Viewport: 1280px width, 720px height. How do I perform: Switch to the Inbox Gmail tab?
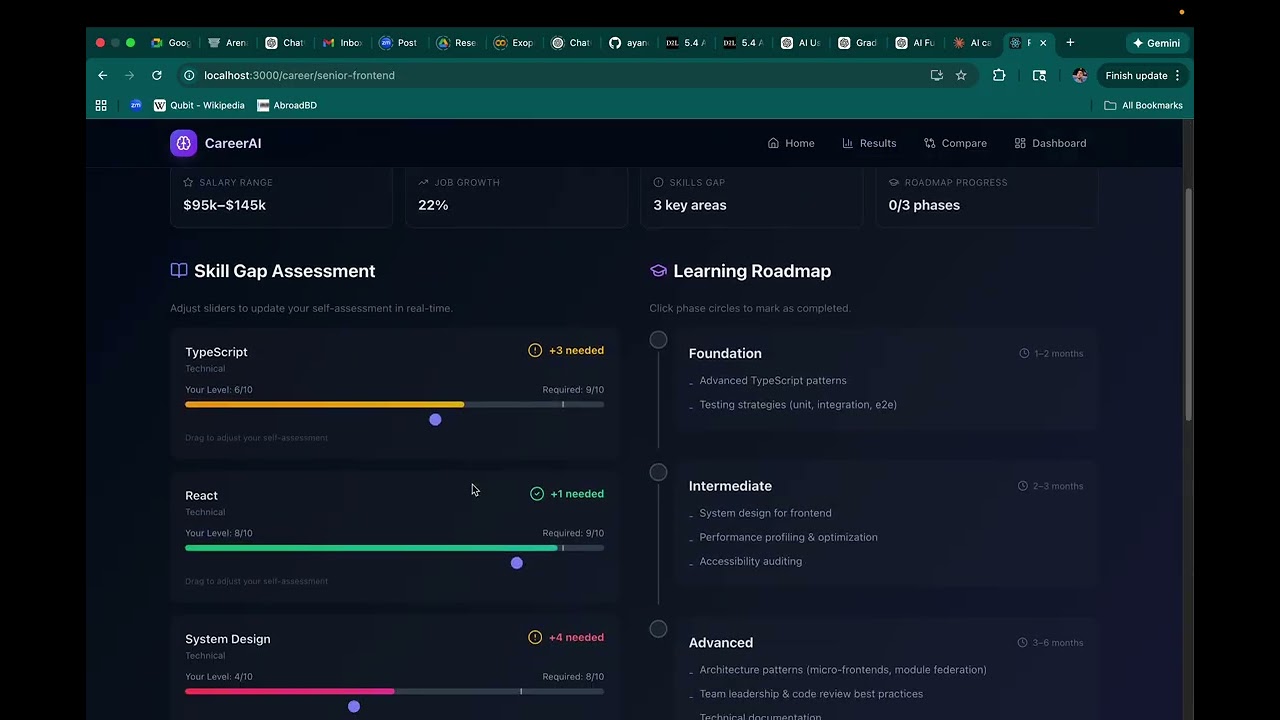coord(343,43)
